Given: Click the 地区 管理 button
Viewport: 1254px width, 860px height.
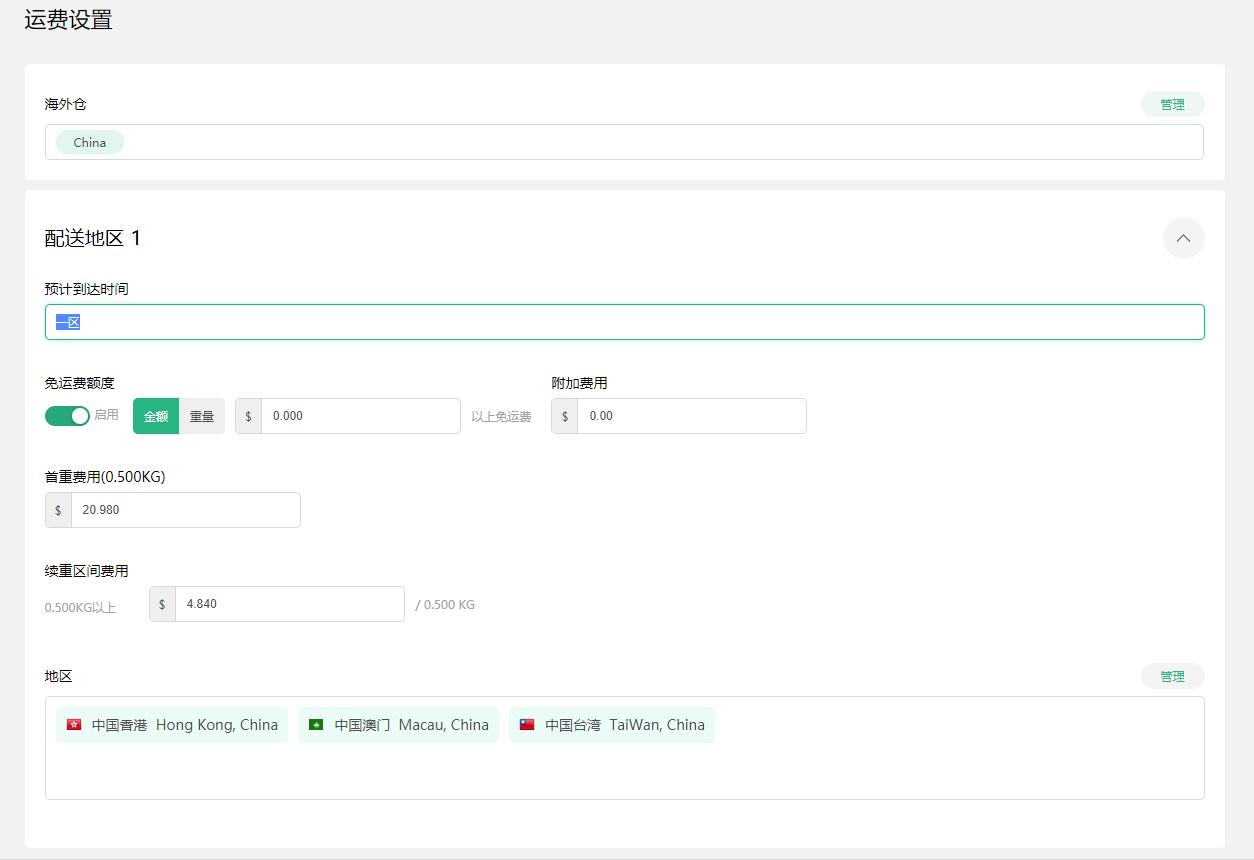Looking at the screenshot, I should 1172,677.
